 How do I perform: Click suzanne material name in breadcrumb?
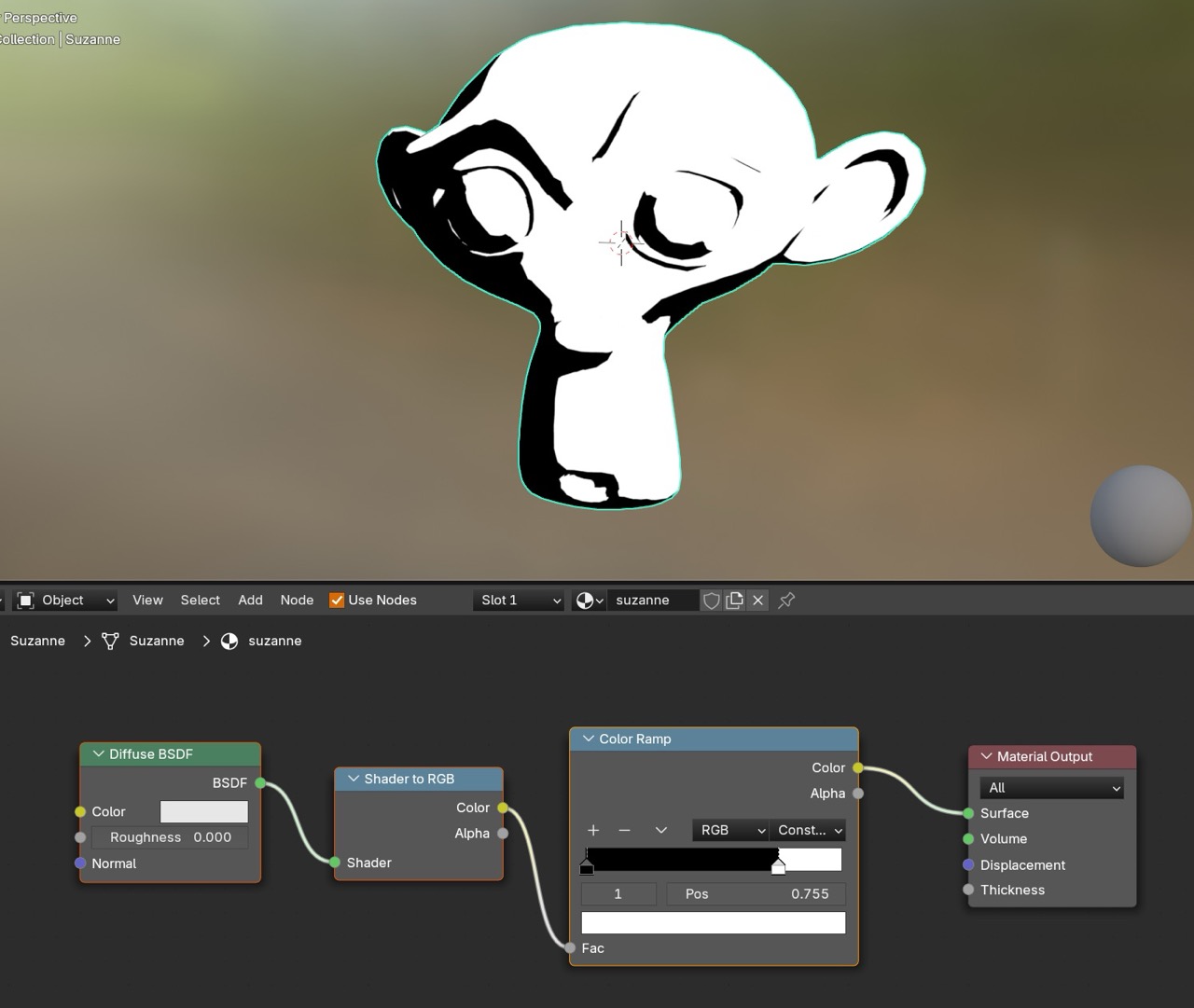(x=275, y=642)
